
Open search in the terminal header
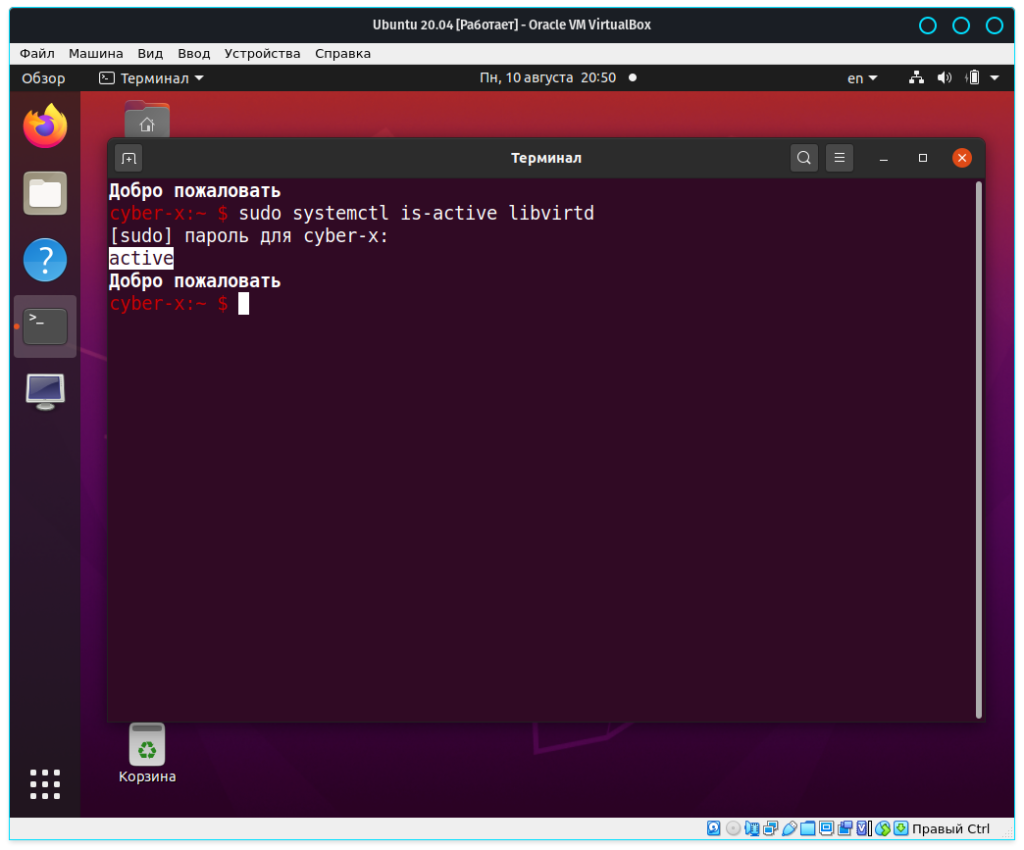coord(804,158)
